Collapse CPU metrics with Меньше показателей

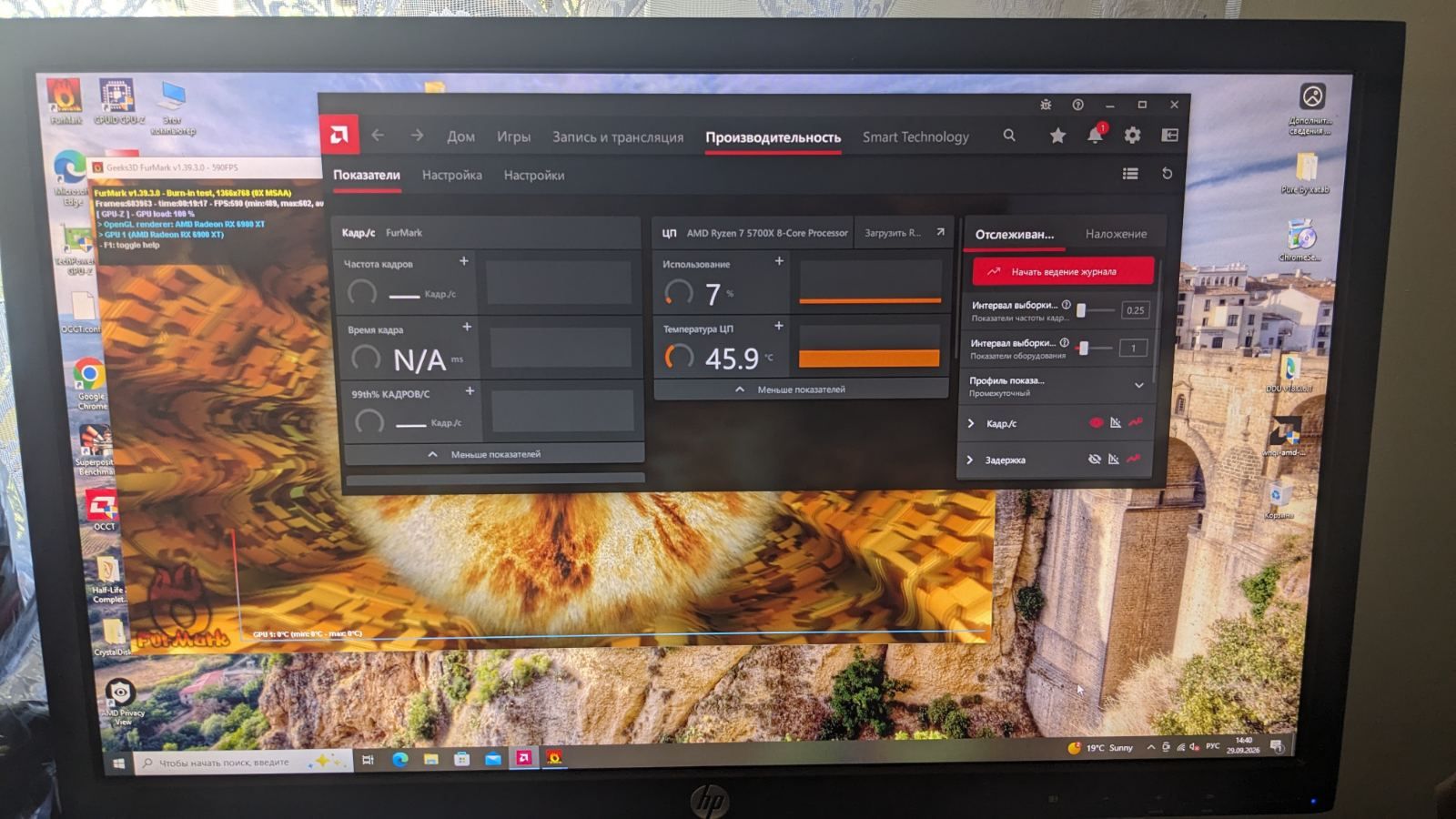801,389
